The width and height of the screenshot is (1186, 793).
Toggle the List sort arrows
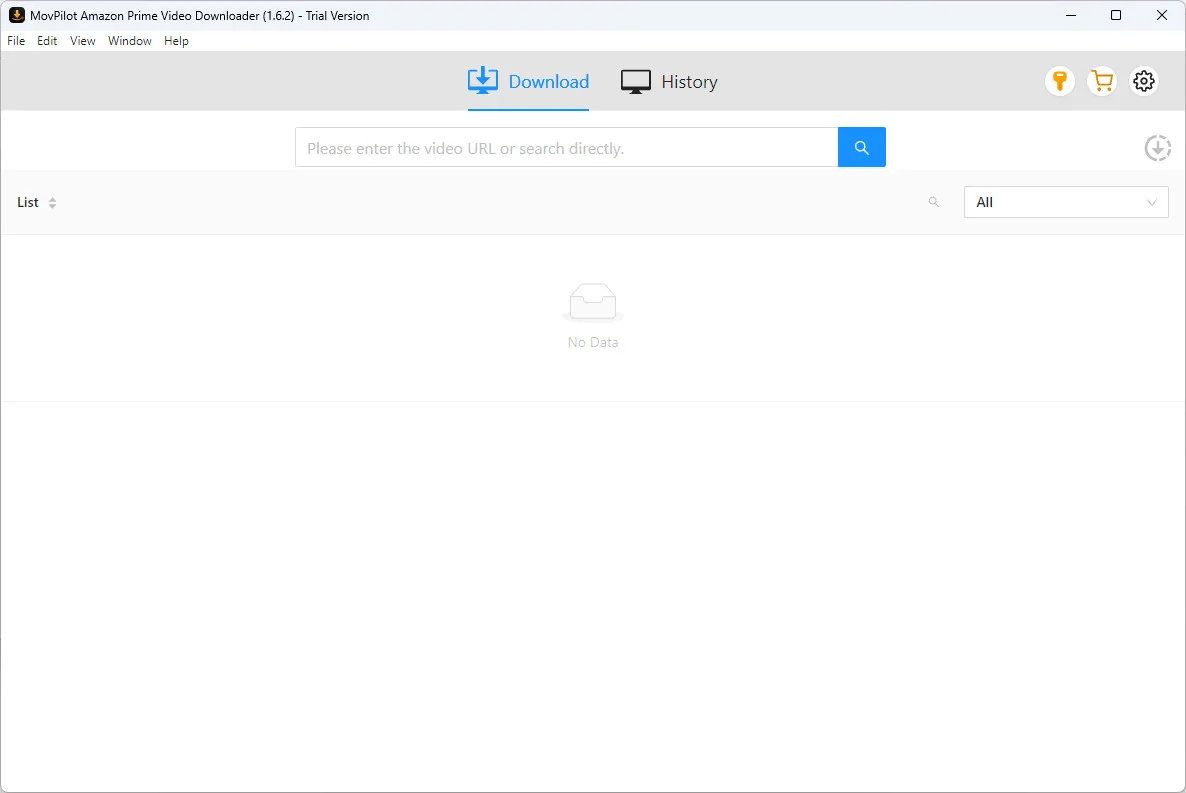(x=52, y=203)
